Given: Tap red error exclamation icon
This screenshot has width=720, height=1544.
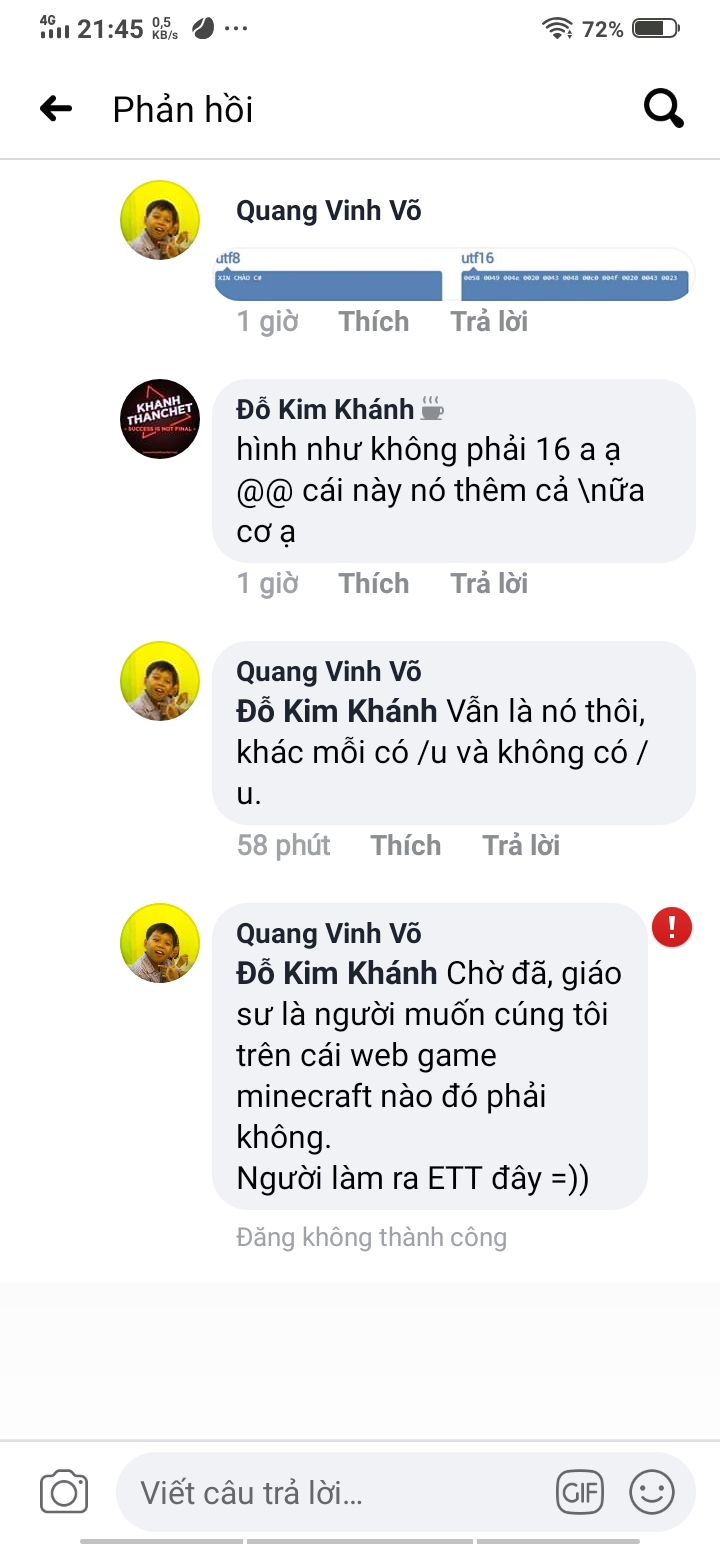Looking at the screenshot, I should [x=672, y=926].
